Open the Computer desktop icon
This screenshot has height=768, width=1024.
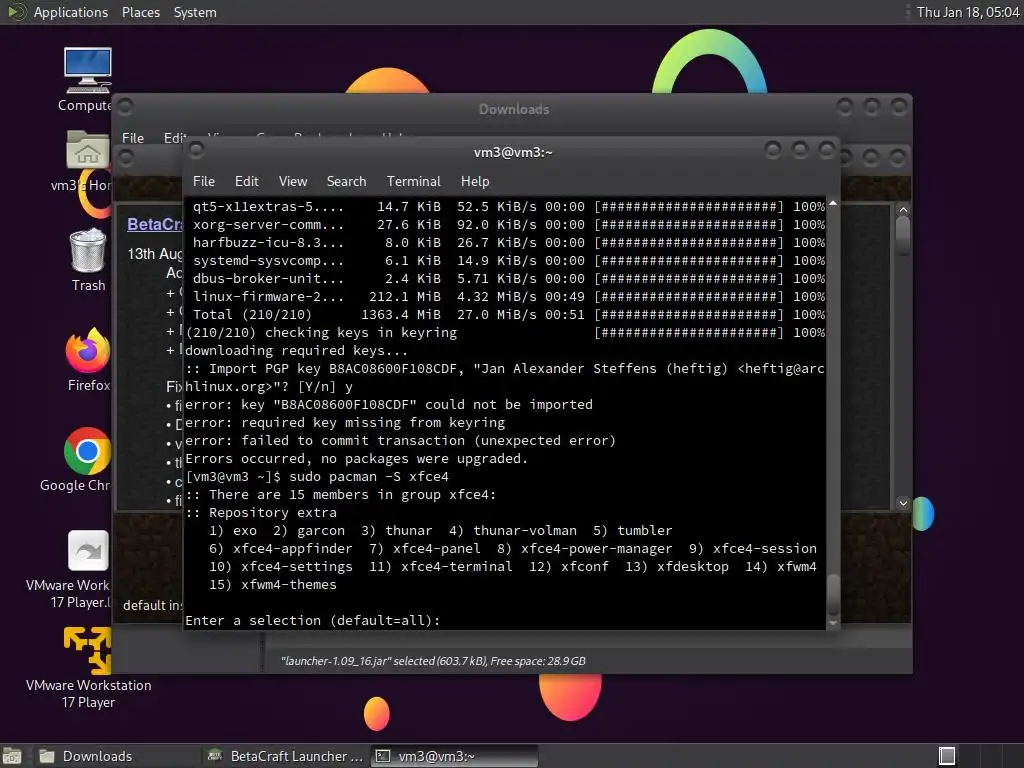click(88, 71)
